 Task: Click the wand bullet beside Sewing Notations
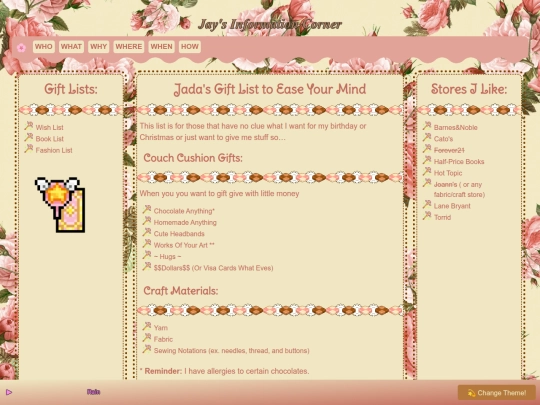[147, 349]
